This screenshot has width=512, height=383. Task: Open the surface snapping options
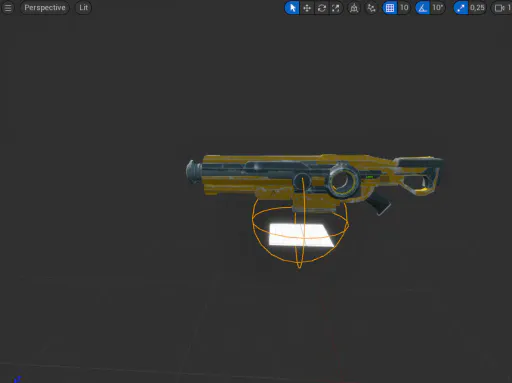coord(371,8)
